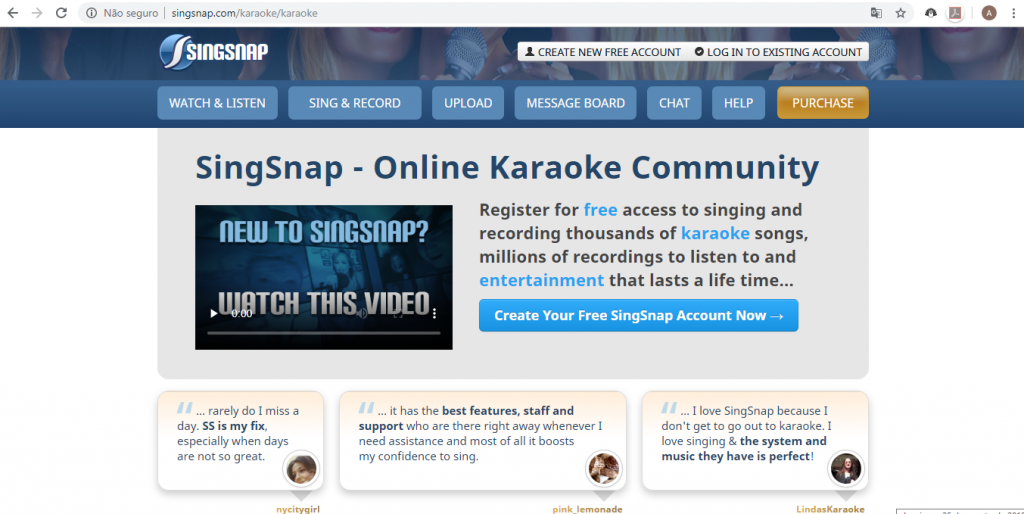Open the Message Board
Screen dimensions: 1024x514
(575, 103)
